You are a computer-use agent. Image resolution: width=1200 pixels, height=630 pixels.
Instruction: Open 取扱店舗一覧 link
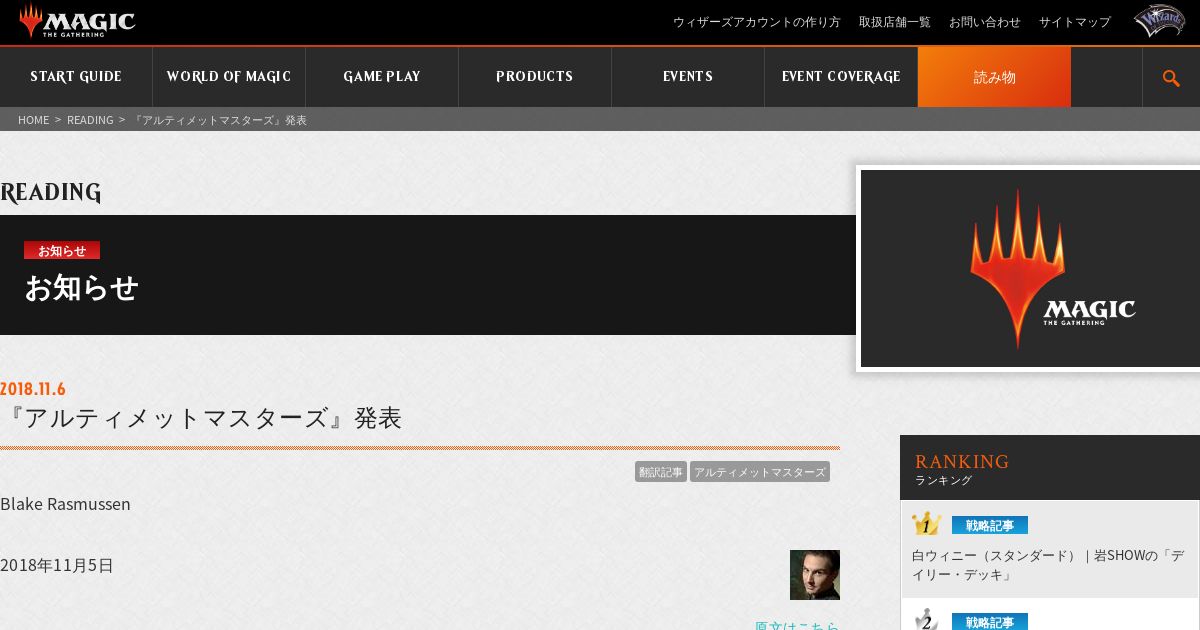[895, 22]
